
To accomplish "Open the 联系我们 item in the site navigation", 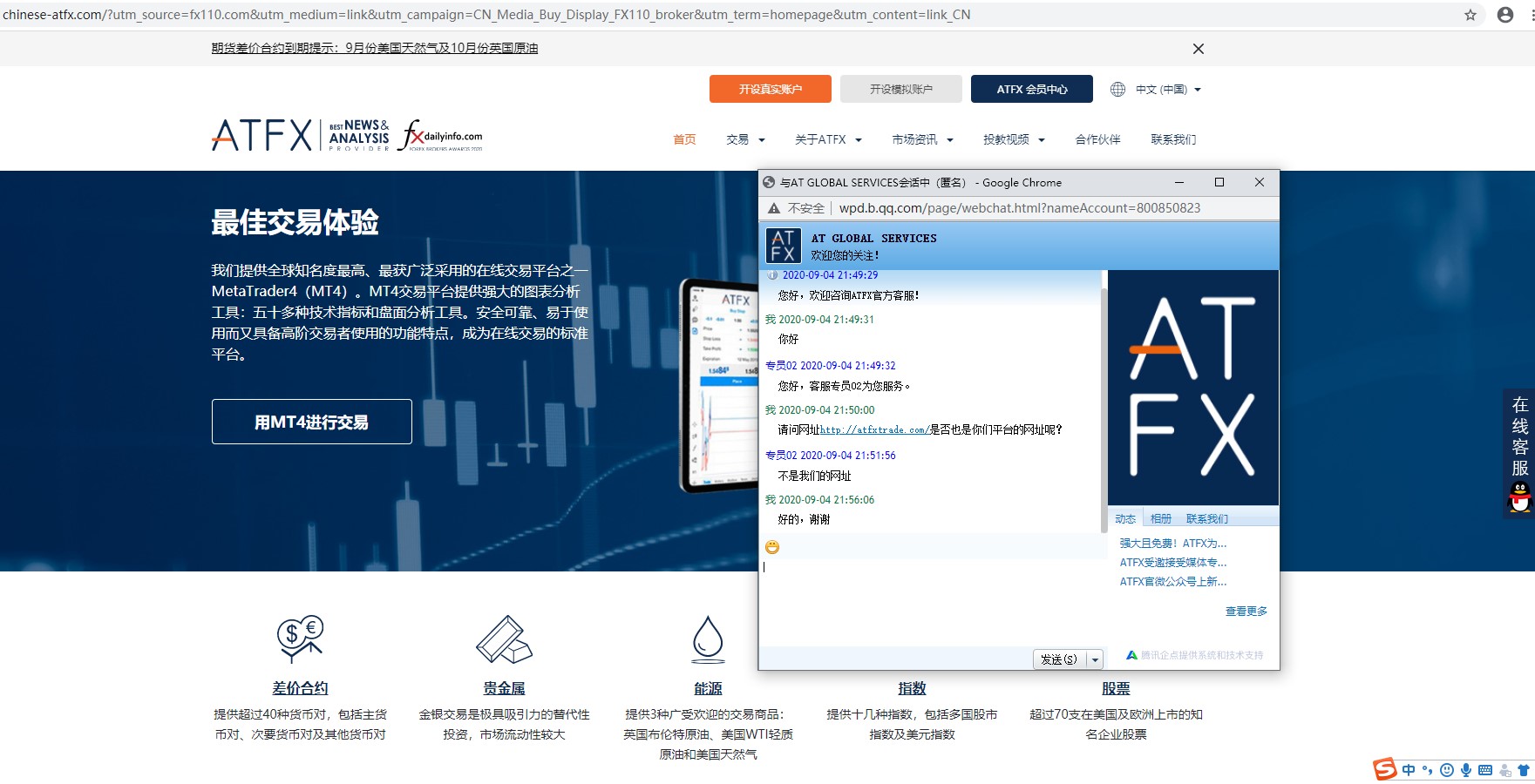I will tap(1173, 139).
